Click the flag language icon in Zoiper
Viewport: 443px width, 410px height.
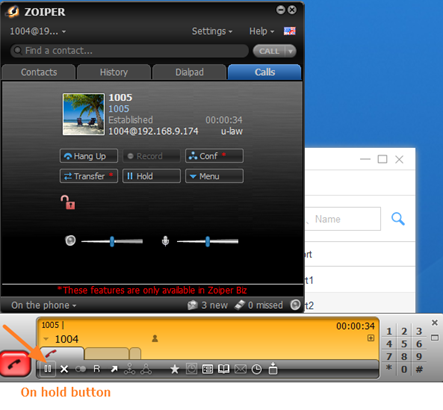pos(290,31)
